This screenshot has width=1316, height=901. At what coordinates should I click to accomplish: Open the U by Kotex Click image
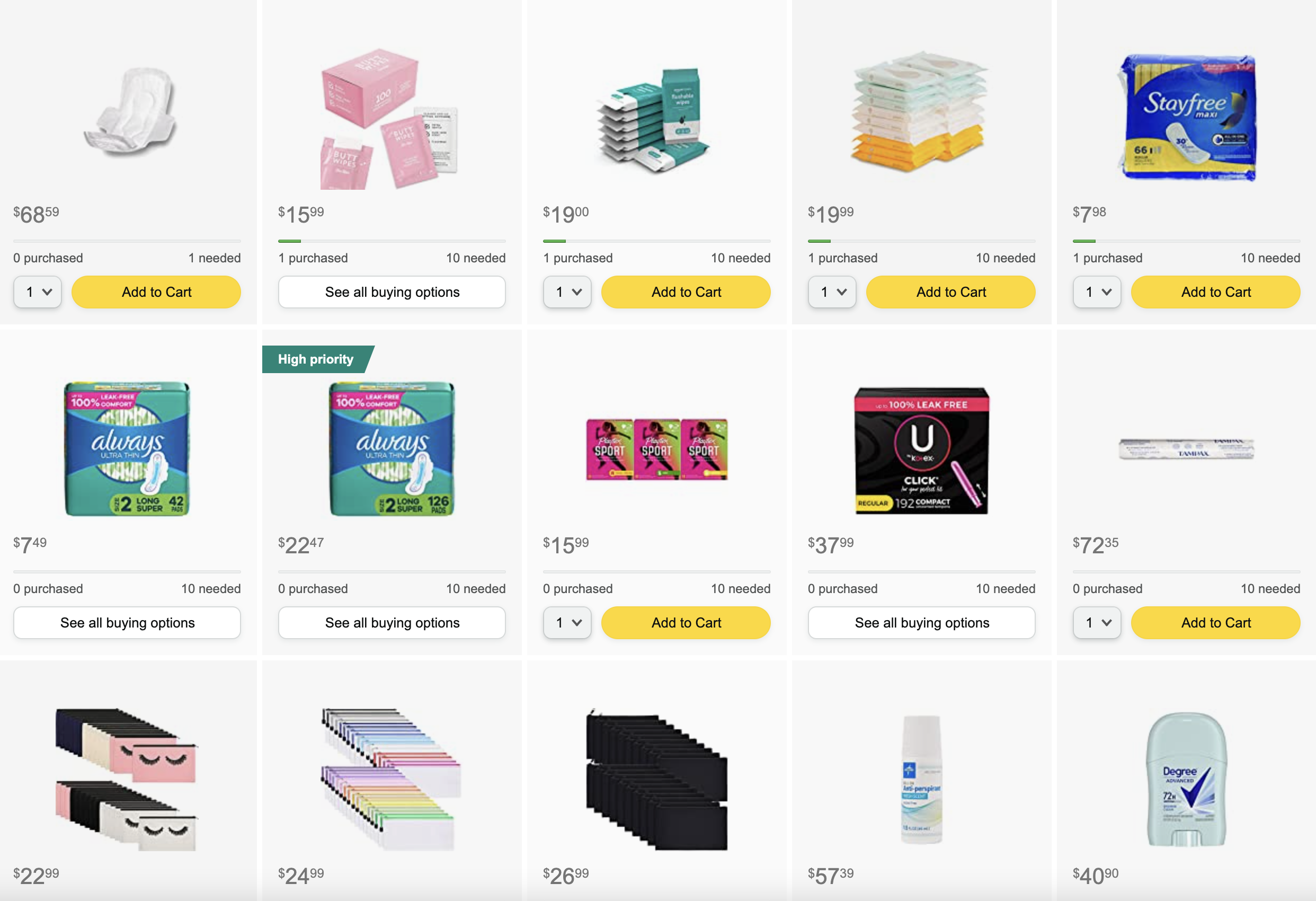[921, 450]
